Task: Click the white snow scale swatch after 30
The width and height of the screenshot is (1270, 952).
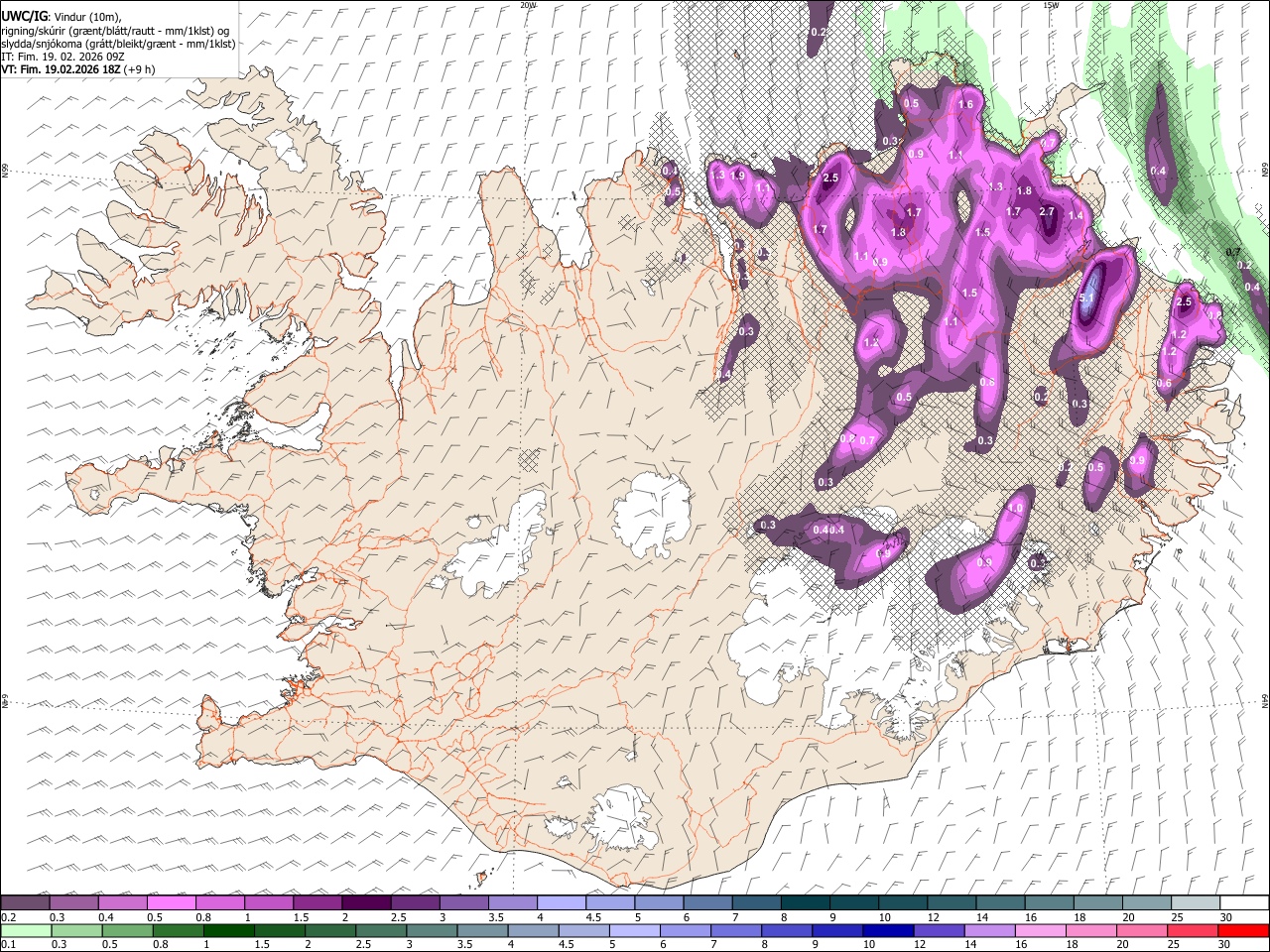Action: click(1245, 903)
